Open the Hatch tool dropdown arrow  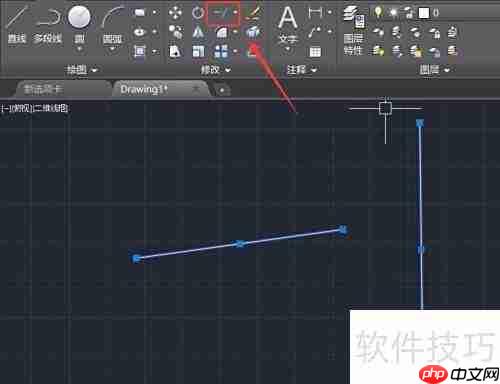[154, 52]
